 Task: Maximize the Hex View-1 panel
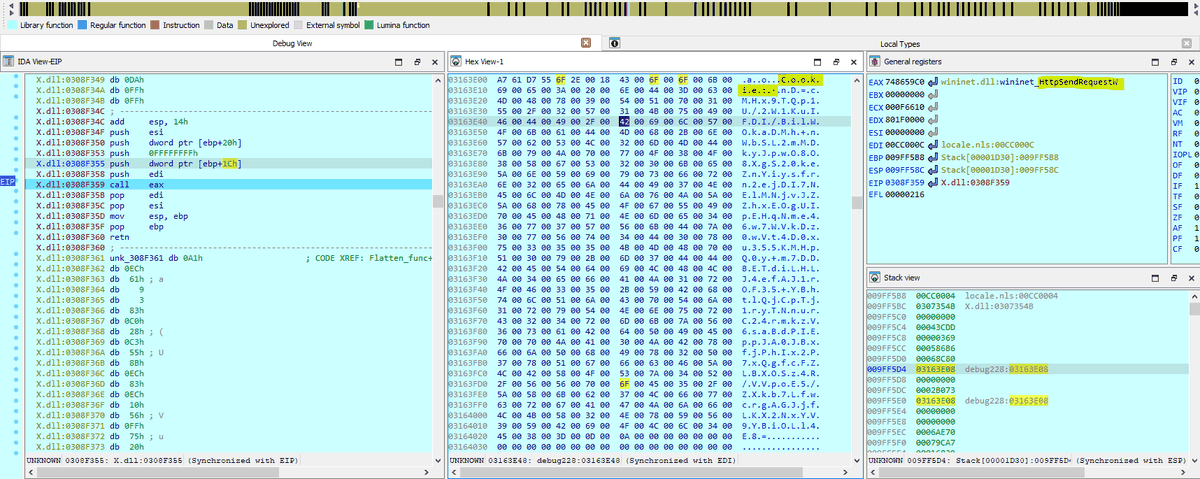[818, 62]
